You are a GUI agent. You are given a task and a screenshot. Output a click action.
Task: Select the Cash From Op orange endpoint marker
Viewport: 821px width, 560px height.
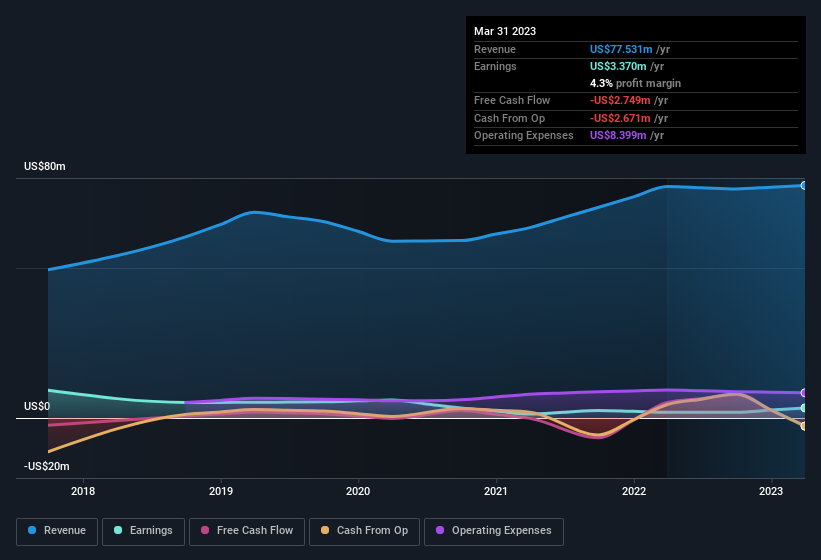coord(804,426)
